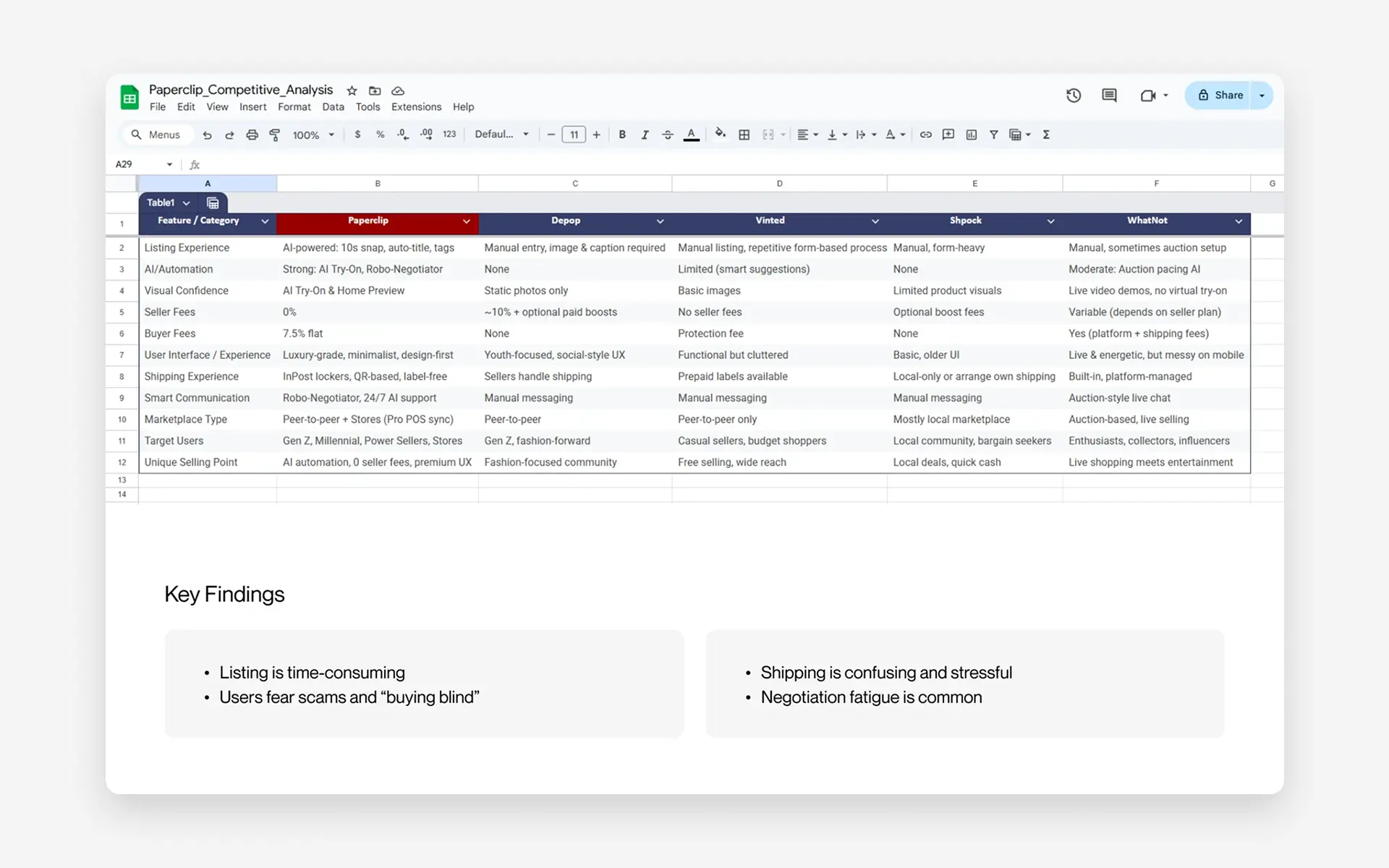Move document using the folder icon
1389x868 pixels.
click(x=375, y=90)
